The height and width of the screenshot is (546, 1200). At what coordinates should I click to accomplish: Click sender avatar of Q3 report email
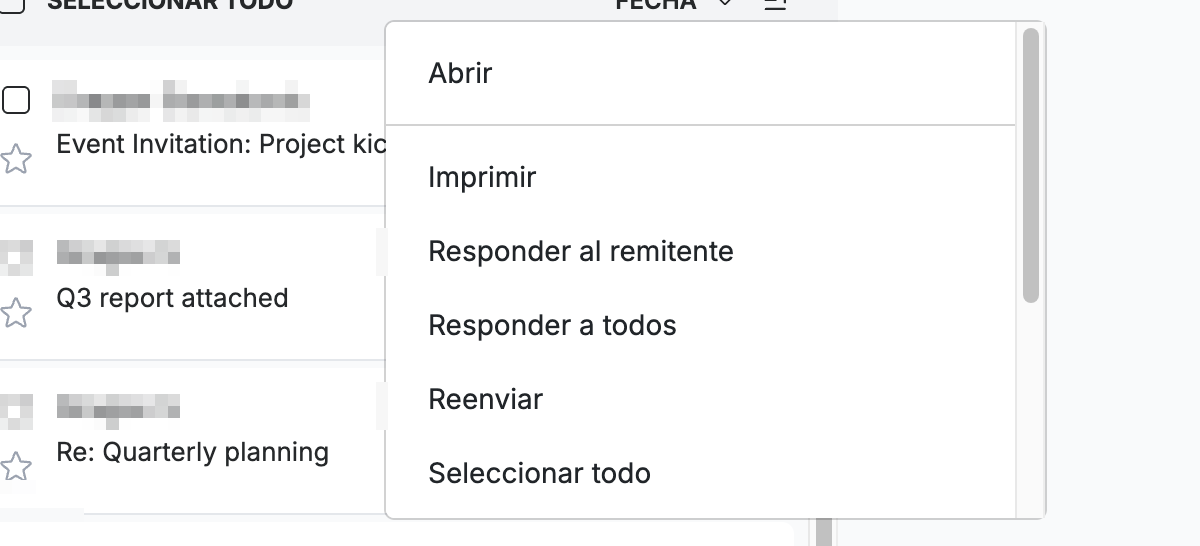coord(16,256)
